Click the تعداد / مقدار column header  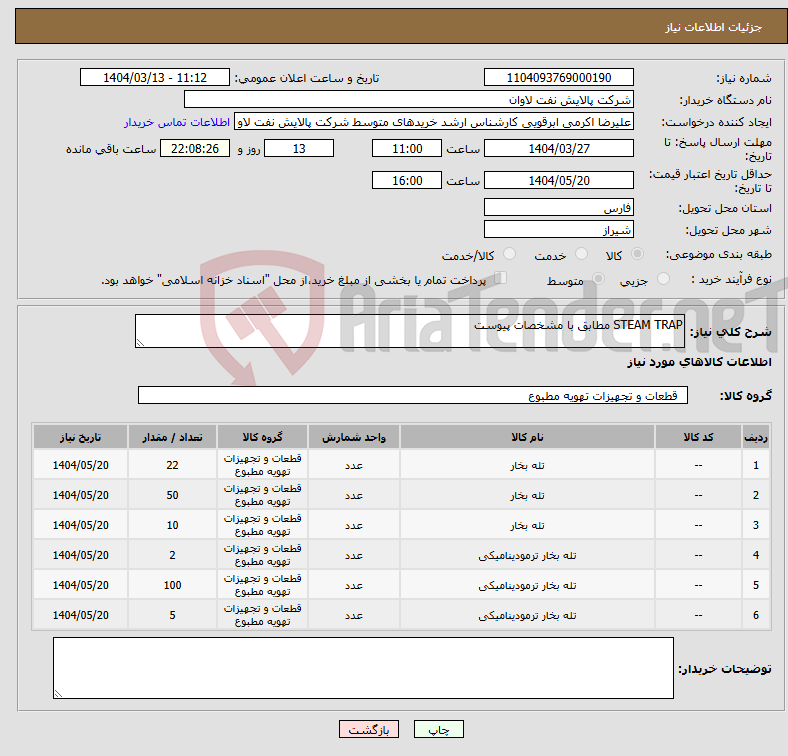(172, 437)
